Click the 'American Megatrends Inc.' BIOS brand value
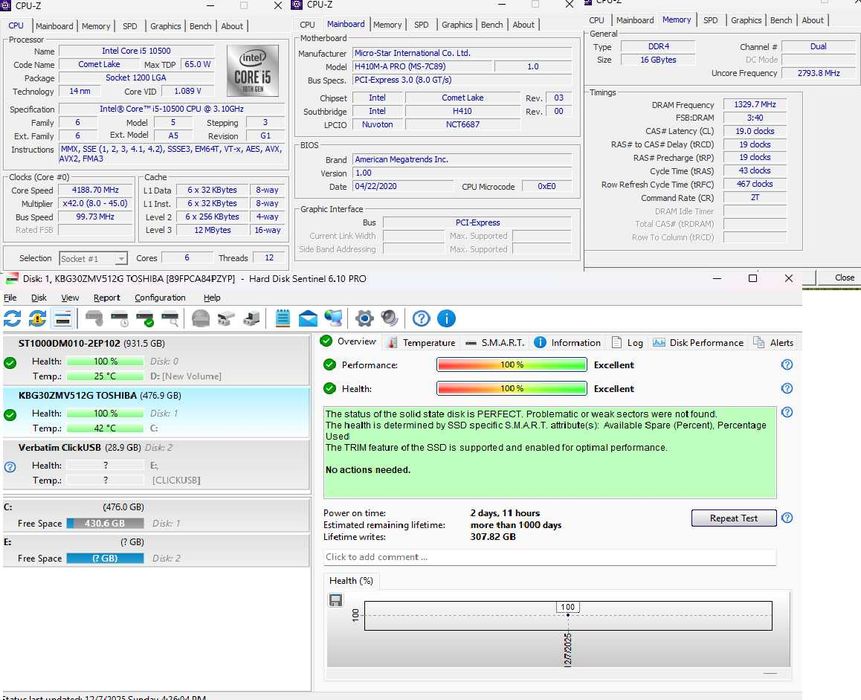This screenshot has width=861, height=700. point(462,159)
